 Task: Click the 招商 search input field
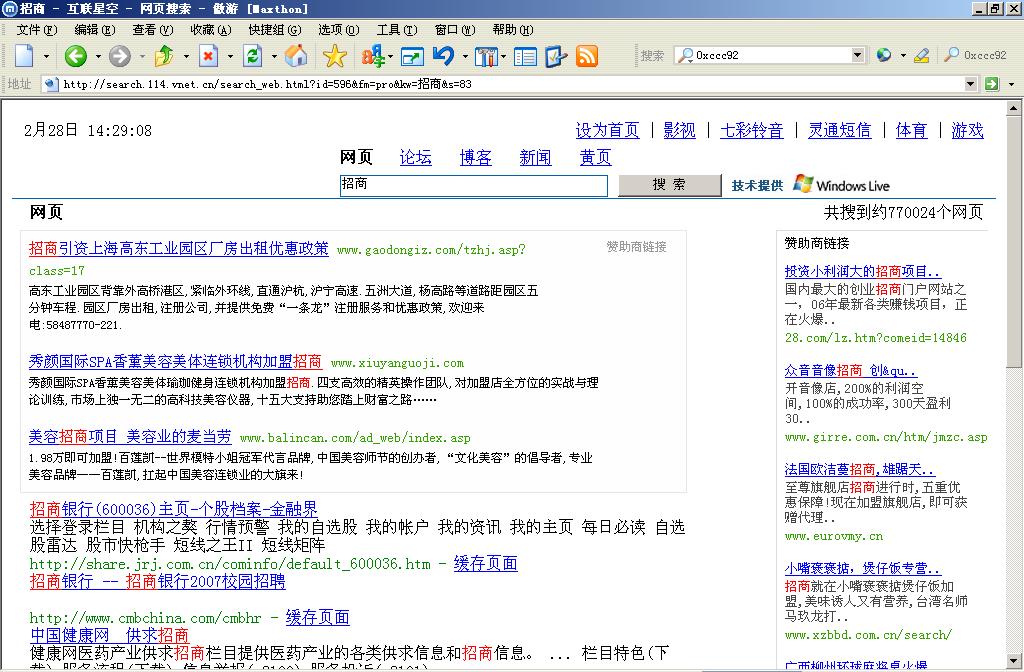pyautogui.click(x=473, y=186)
